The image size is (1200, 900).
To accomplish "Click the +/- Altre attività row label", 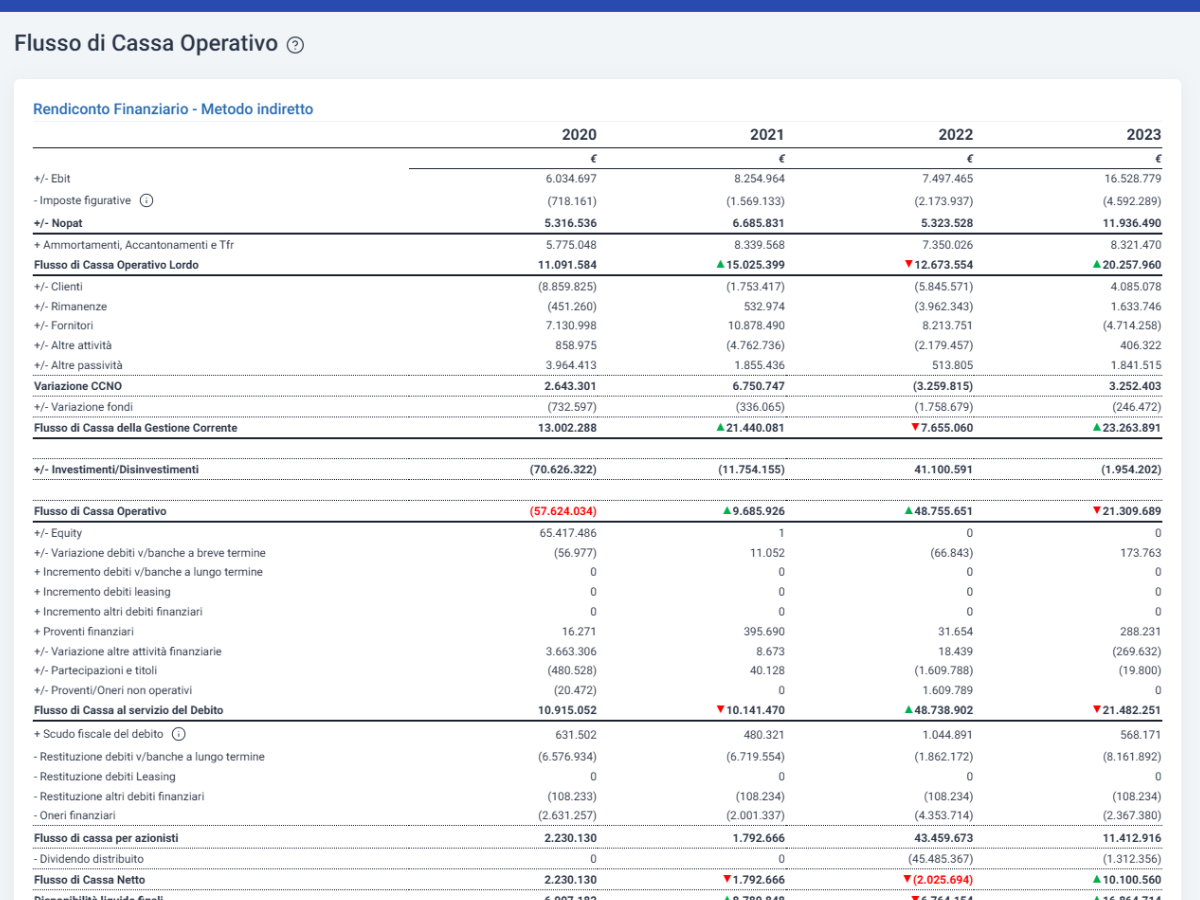I will tap(73, 345).
